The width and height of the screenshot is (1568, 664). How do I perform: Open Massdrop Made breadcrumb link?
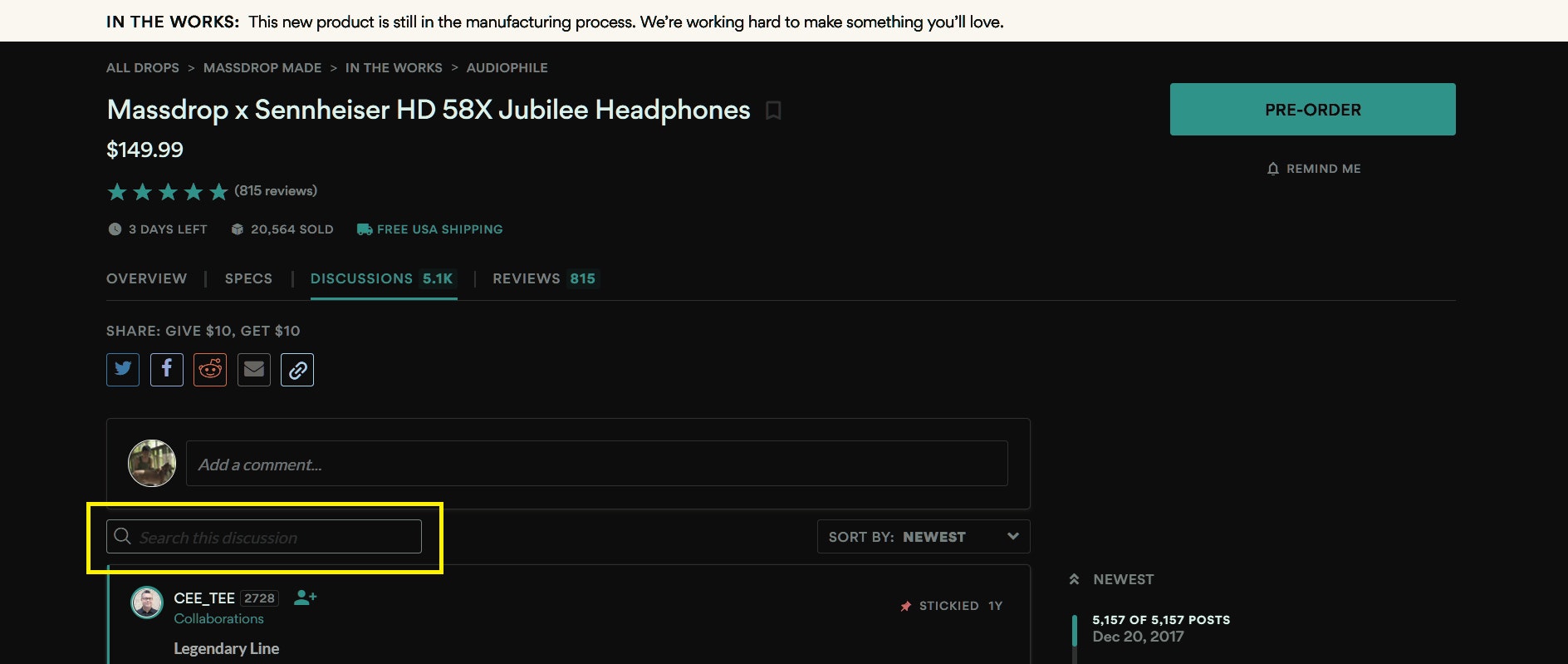point(262,68)
